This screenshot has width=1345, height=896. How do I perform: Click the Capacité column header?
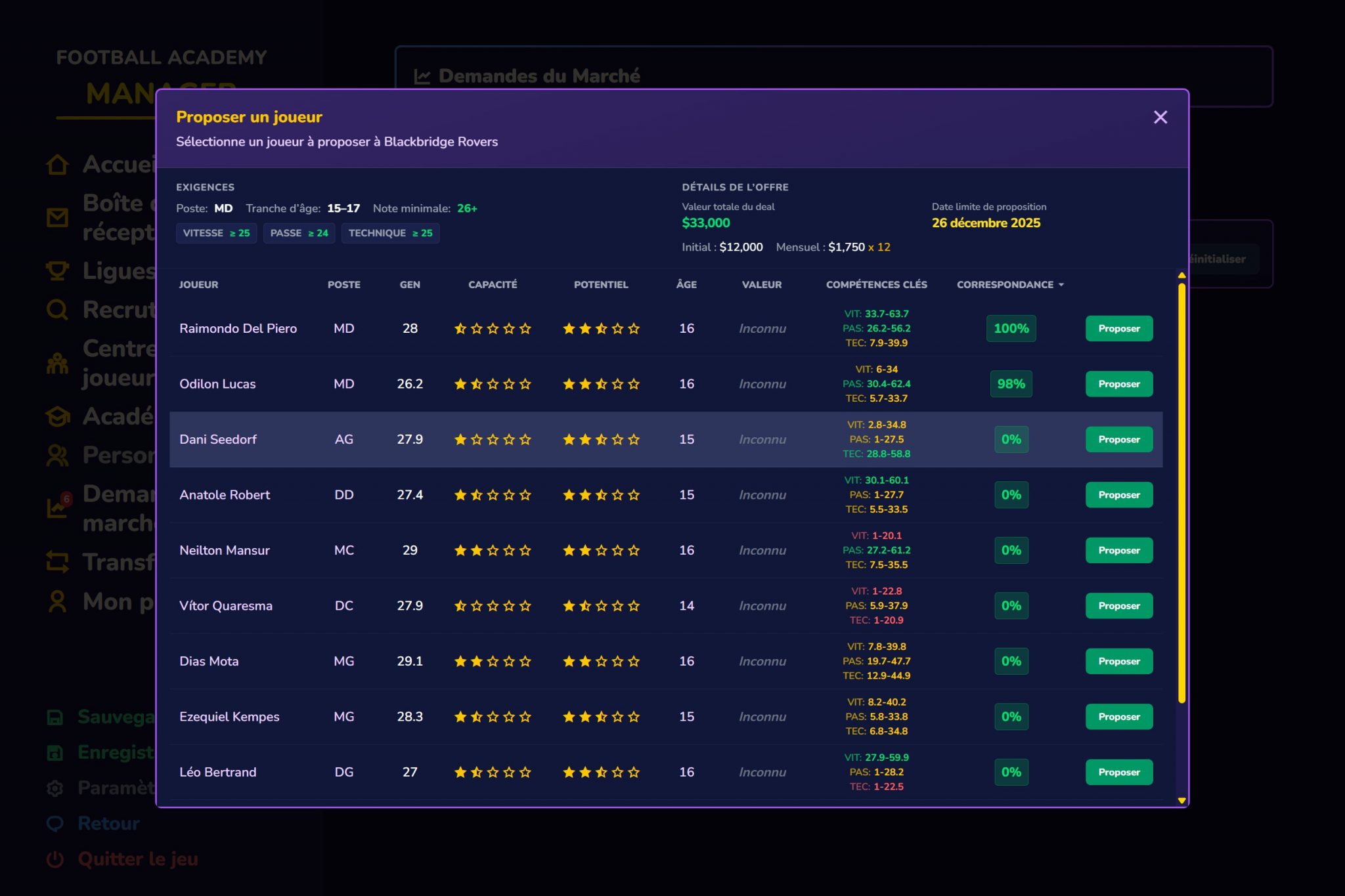click(x=492, y=284)
